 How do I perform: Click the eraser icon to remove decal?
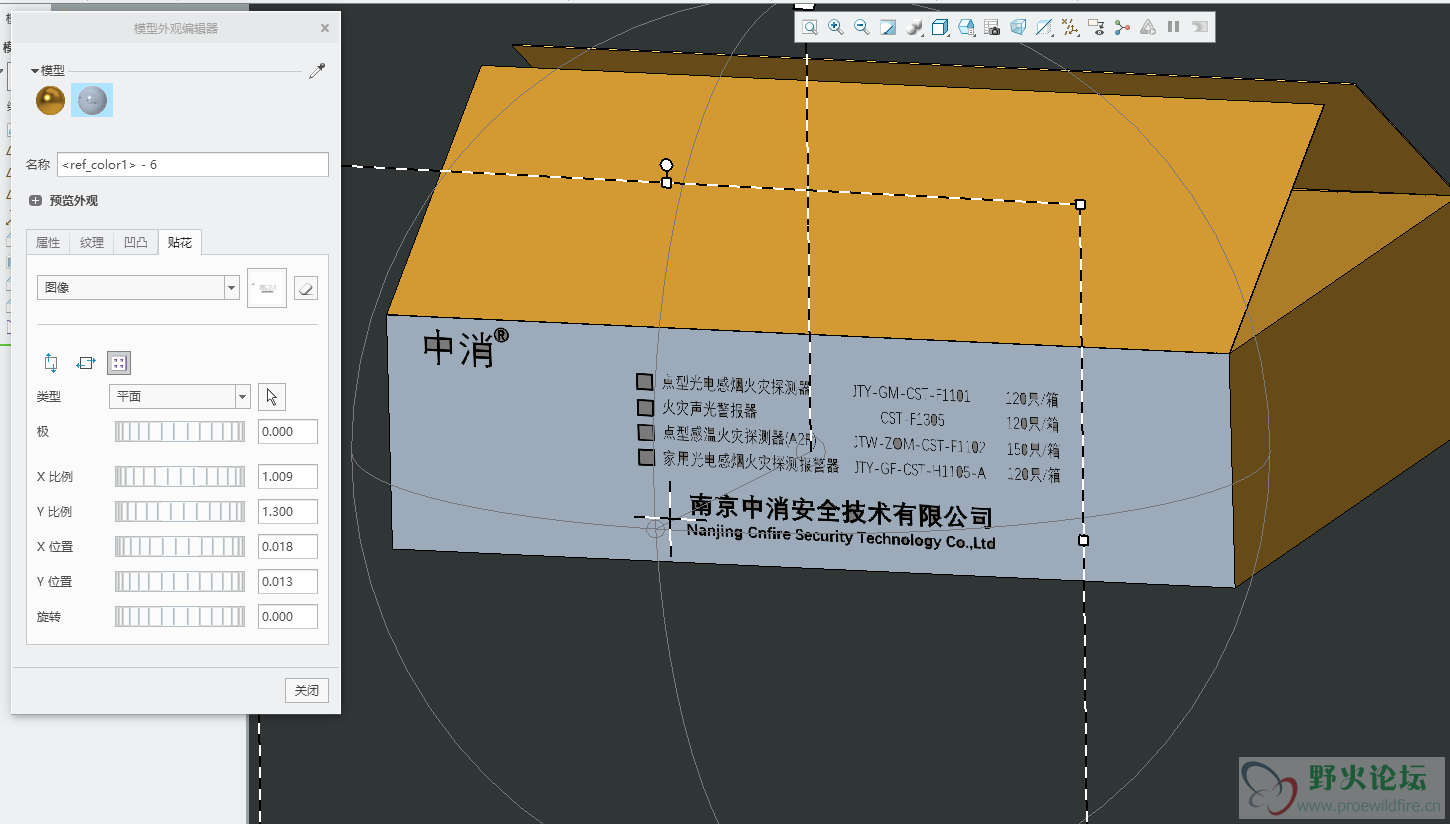pyautogui.click(x=307, y=288)
